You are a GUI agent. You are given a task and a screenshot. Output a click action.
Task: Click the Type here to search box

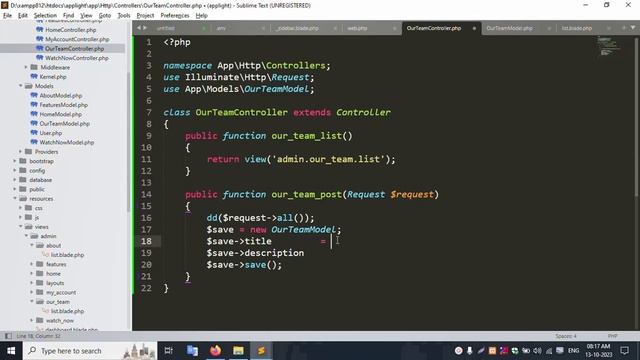(90, 351)
